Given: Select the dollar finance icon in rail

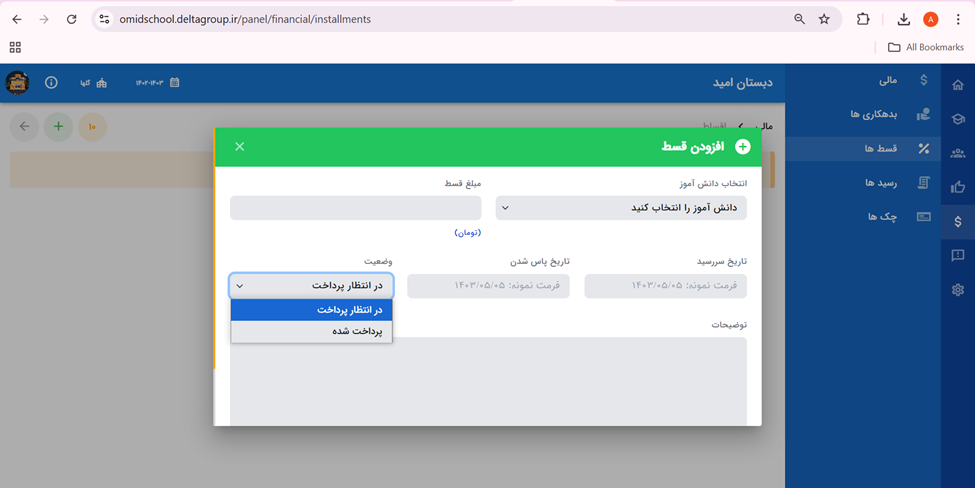Looking at the screenshot, I should [958, 221].
